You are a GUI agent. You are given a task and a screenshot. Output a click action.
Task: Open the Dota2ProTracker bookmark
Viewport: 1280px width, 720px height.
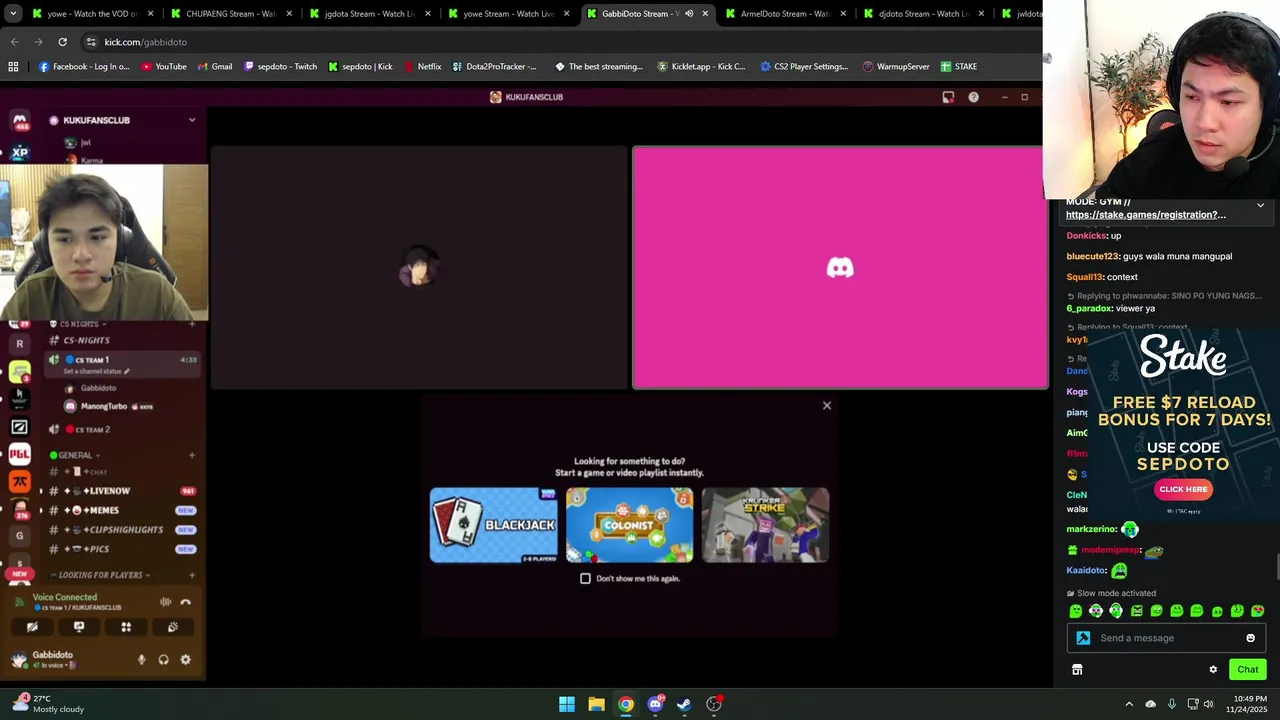(x=494, y=67)
